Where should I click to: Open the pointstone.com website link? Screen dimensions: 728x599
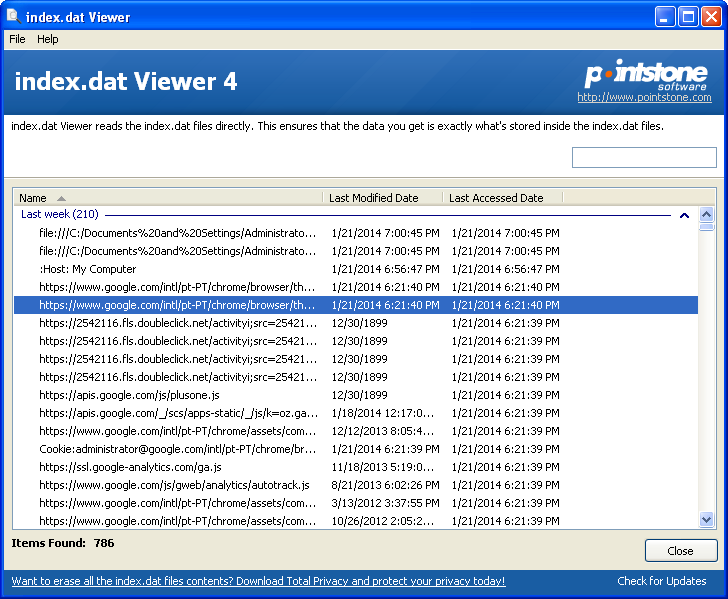644,98
